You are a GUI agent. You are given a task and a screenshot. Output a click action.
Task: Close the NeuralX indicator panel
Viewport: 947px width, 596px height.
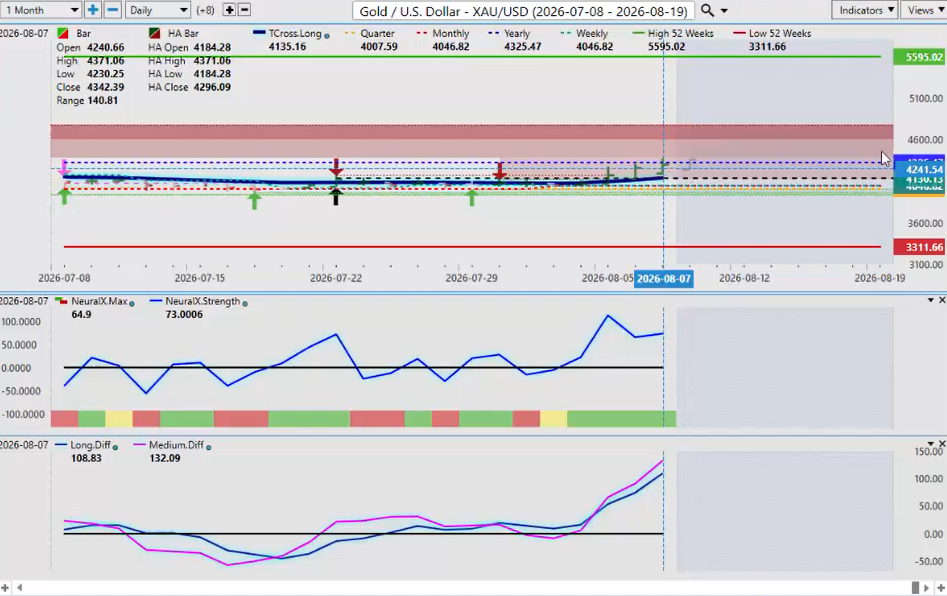pyautogui.click(x=942, y=300)
